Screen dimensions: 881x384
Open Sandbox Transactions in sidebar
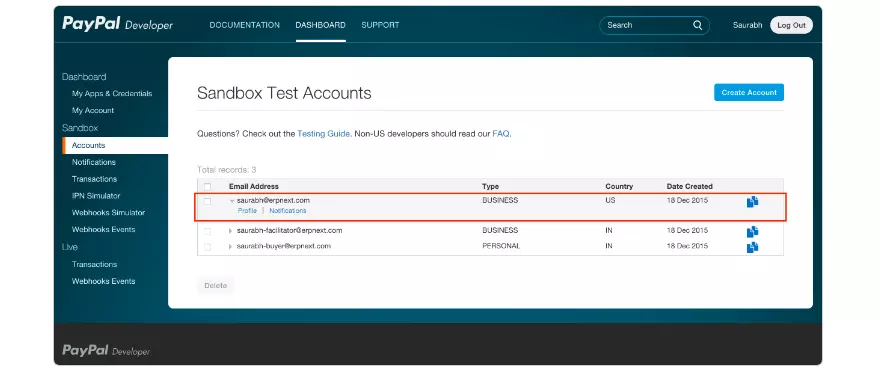94,179
